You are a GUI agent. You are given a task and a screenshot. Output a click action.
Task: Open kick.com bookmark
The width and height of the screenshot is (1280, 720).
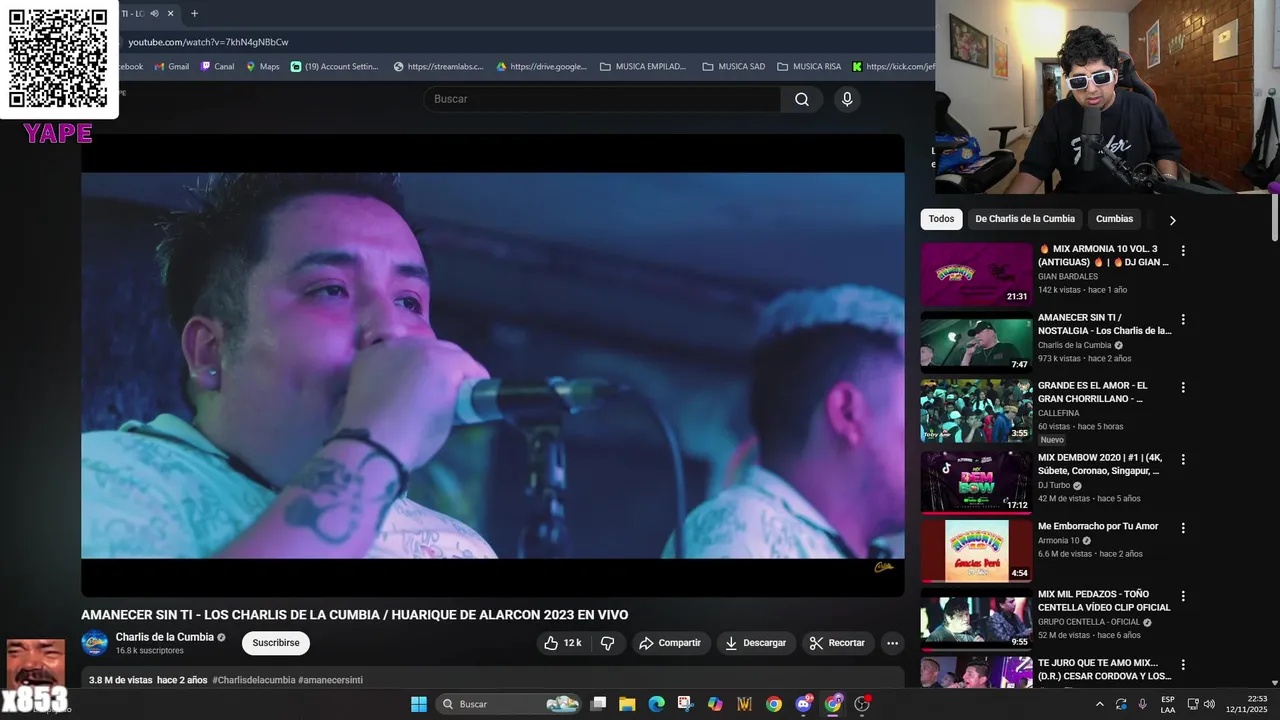pyautogui.click(x=894, y=67)
